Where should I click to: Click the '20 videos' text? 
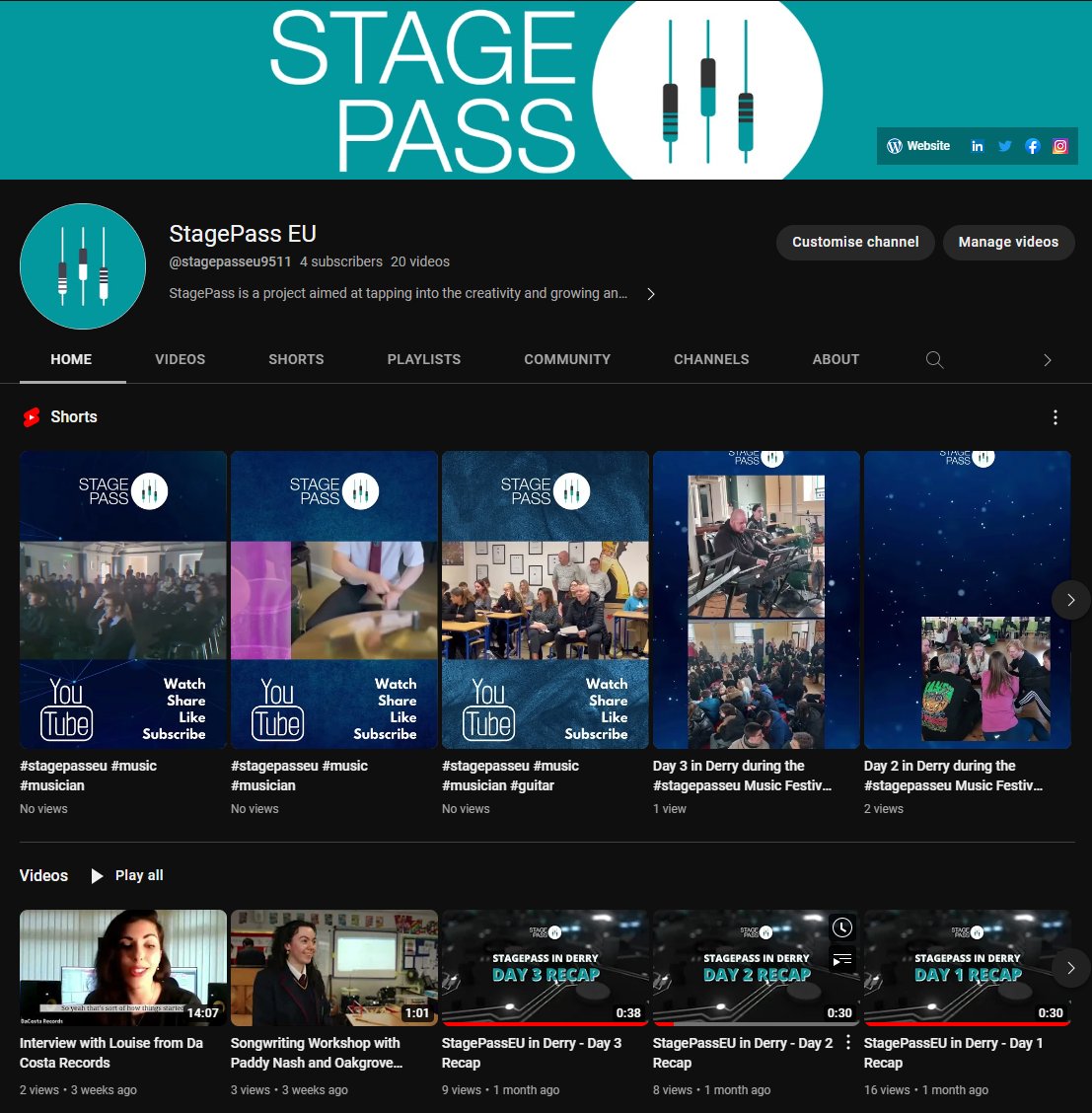[420, 261]
